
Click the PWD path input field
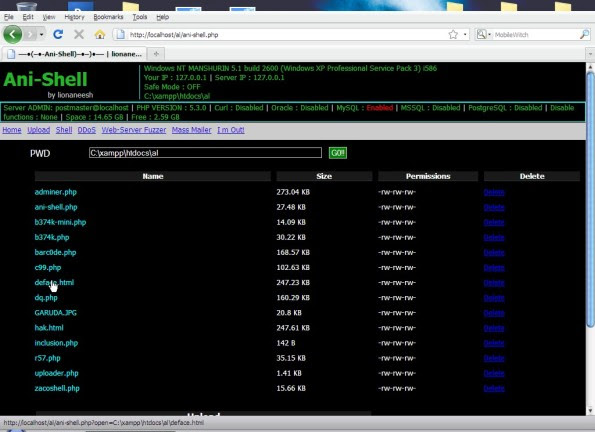click(205, 153)
